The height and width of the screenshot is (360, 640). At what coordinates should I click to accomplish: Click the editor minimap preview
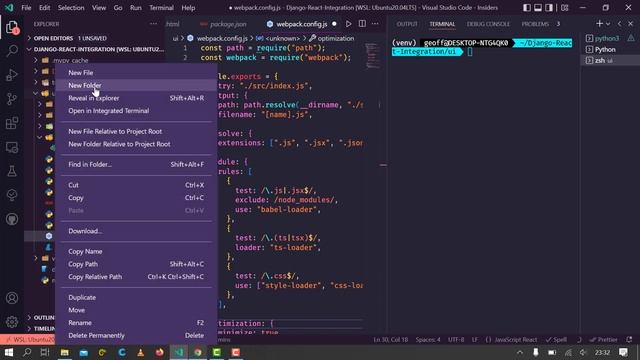(372, 56)
